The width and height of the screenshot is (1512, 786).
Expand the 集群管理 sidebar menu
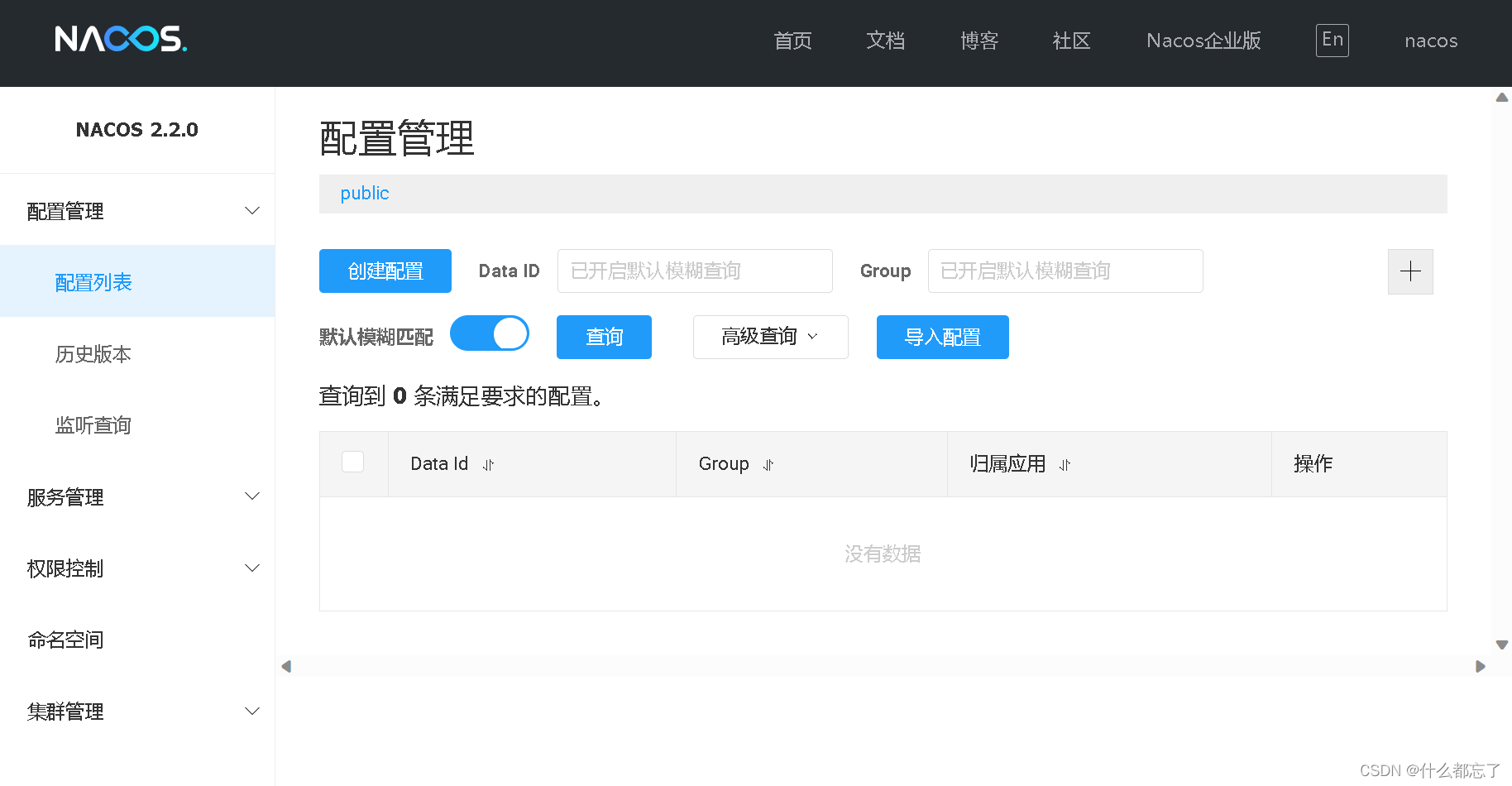(137, 712)
